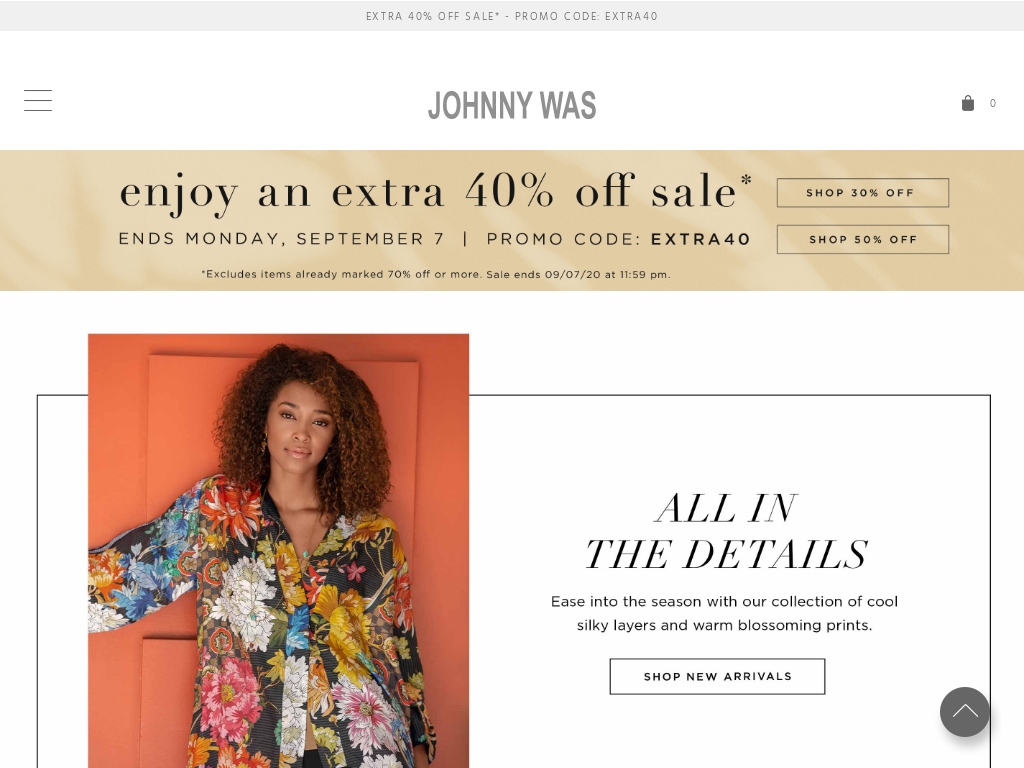This screenshot has width=1024, height=768.
Task: Open the floral kimono model photo
Action: click(278, 551)
